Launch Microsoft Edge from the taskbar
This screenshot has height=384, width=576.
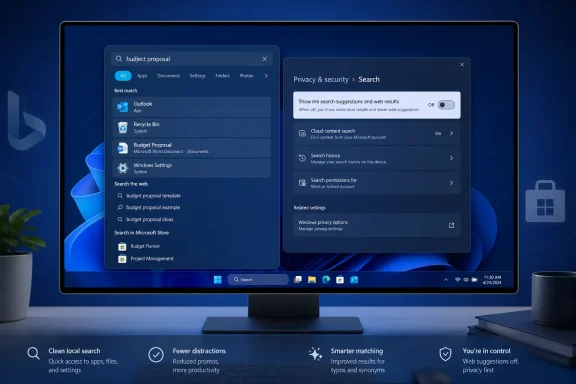click(x=326, y=280)
